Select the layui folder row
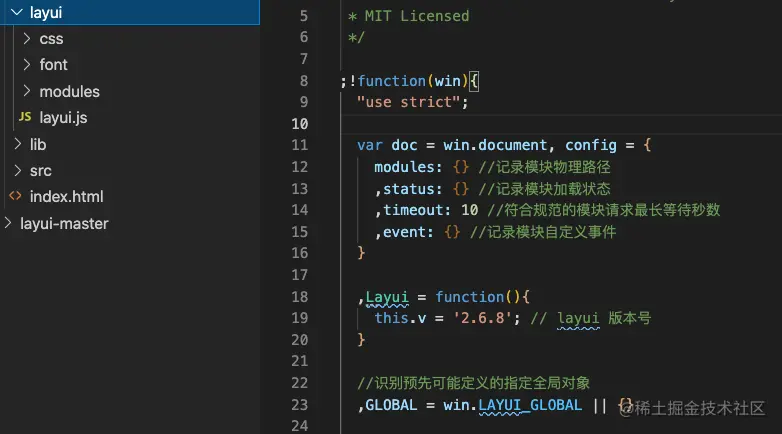This screenshot has width=782, height=434. click(x=130, y=12)
